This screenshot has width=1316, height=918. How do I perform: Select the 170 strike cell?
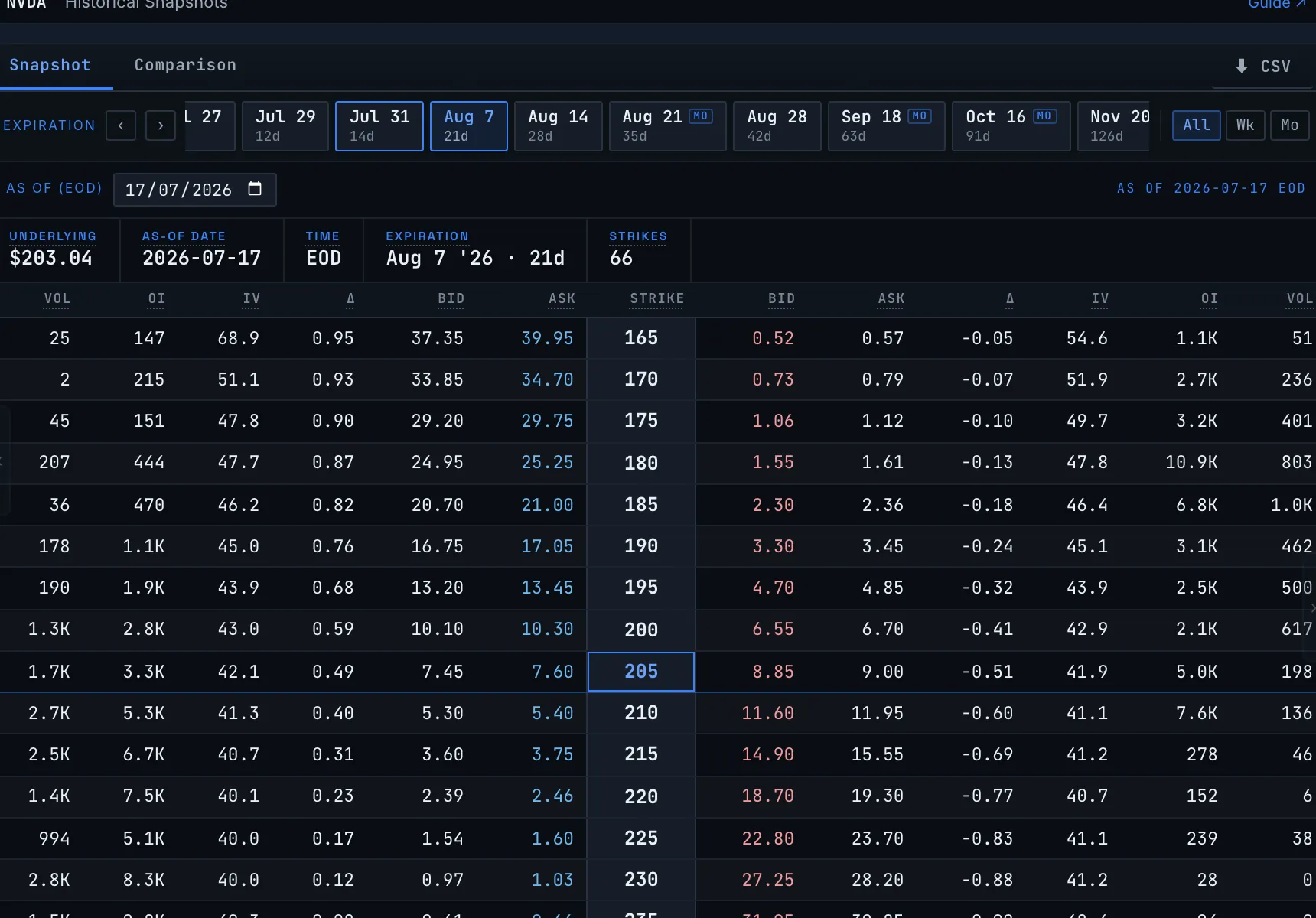coord(641,379)
